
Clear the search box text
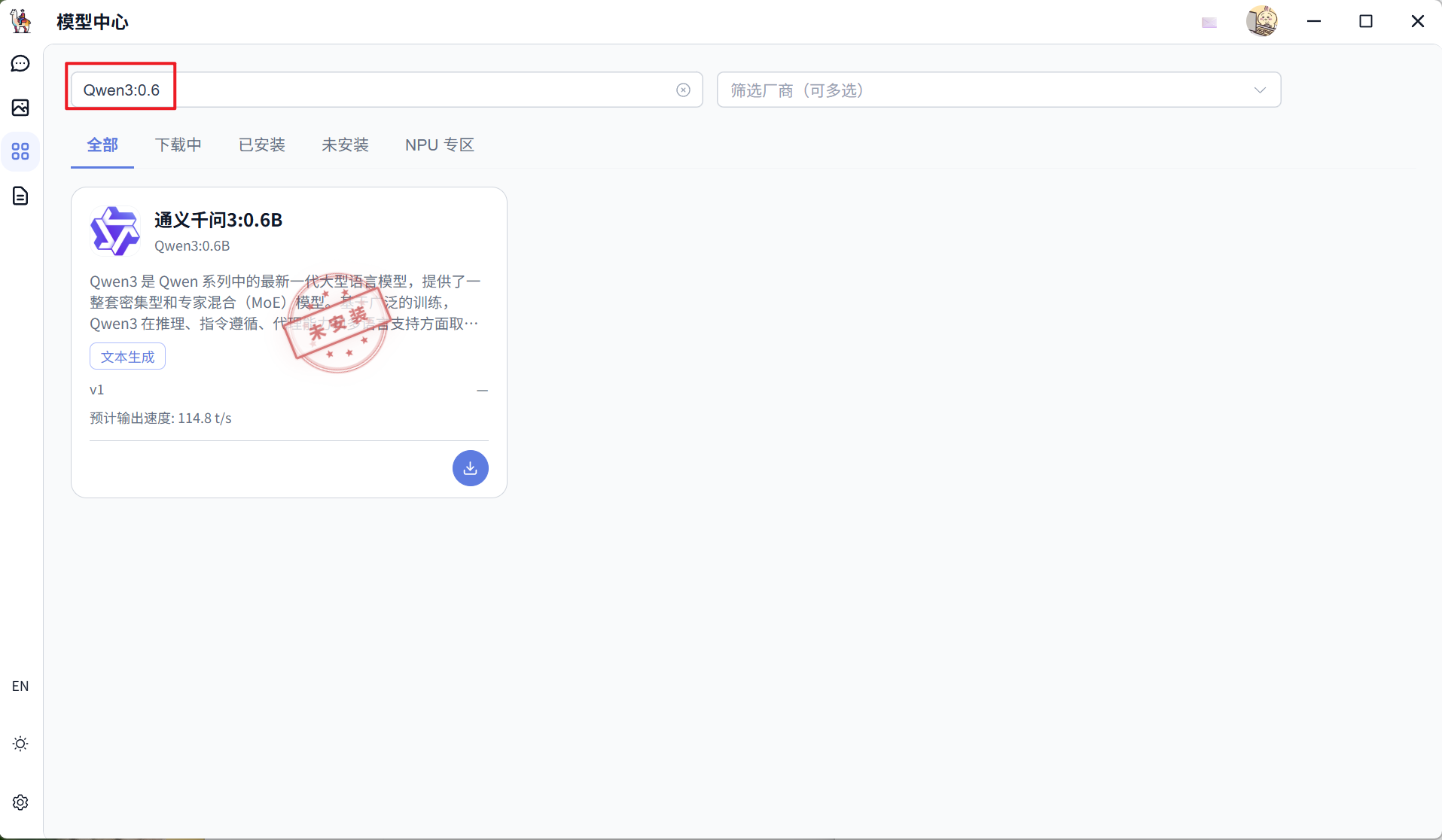point(683,90)
